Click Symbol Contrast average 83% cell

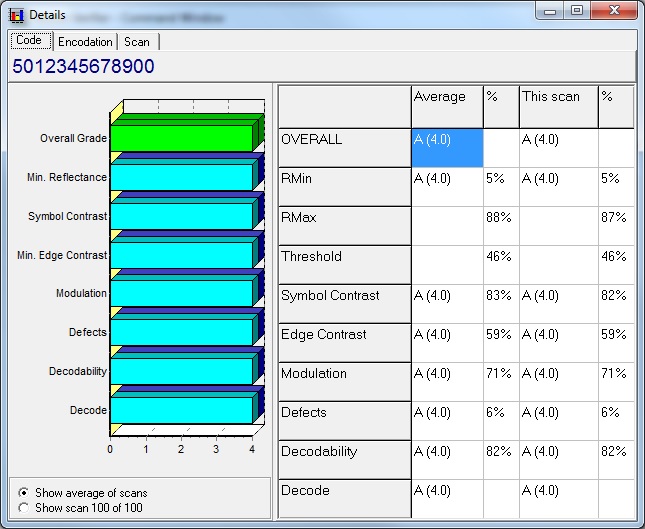pos(501,304)
